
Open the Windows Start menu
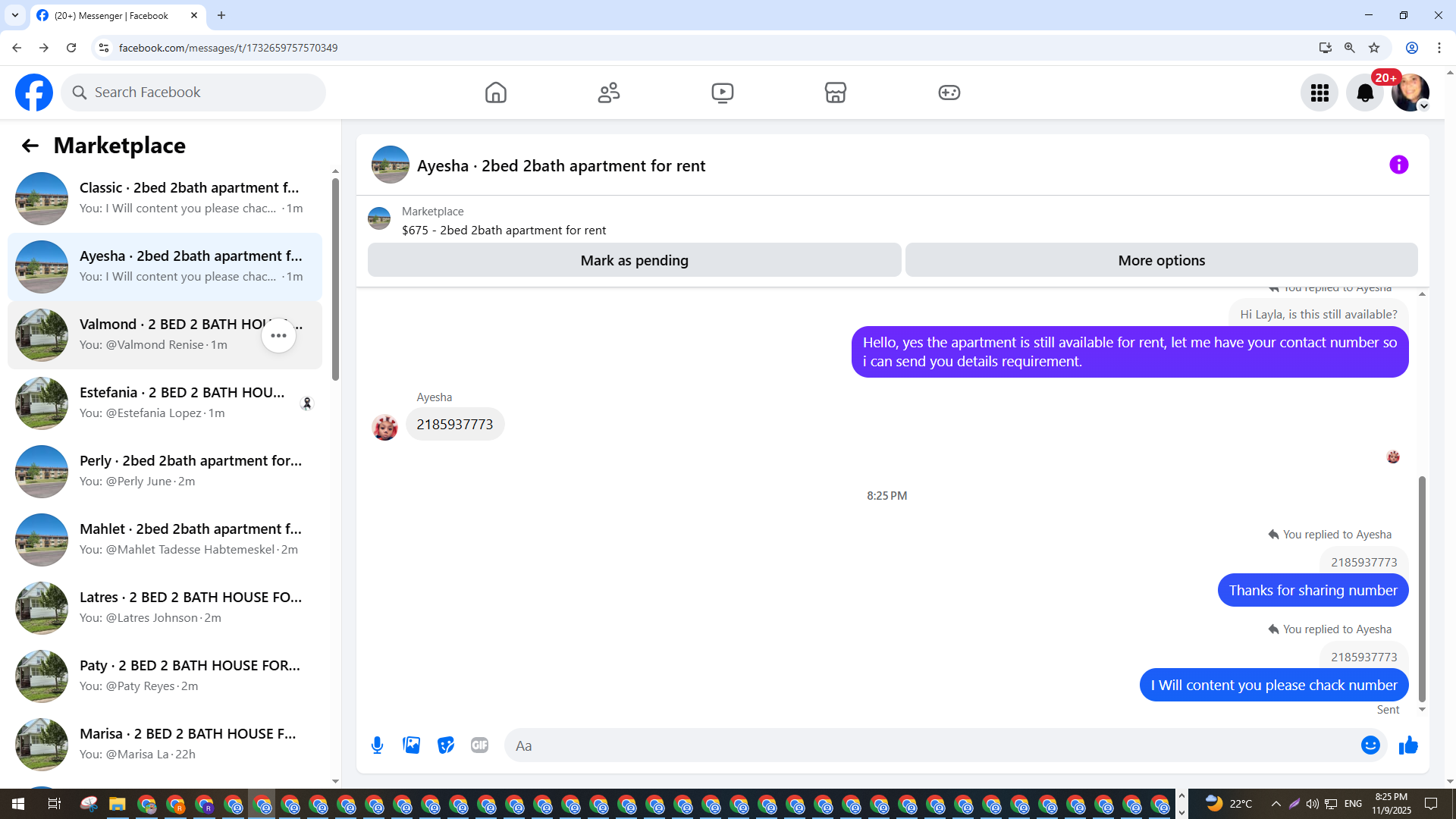coord(18,804)
